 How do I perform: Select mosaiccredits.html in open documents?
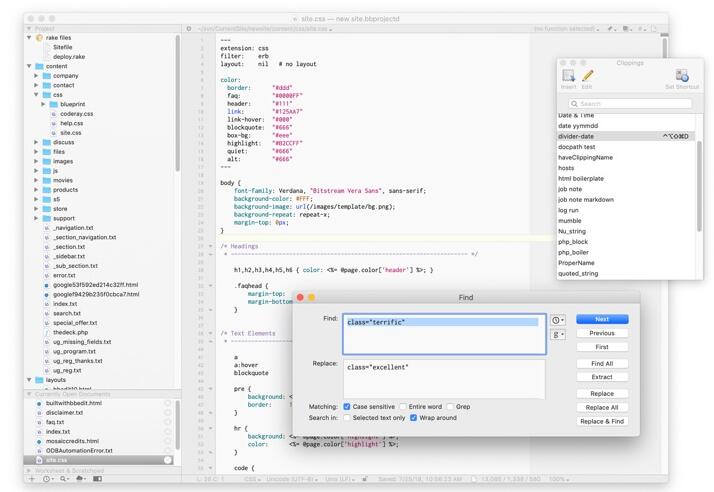(x=72, y=441)
